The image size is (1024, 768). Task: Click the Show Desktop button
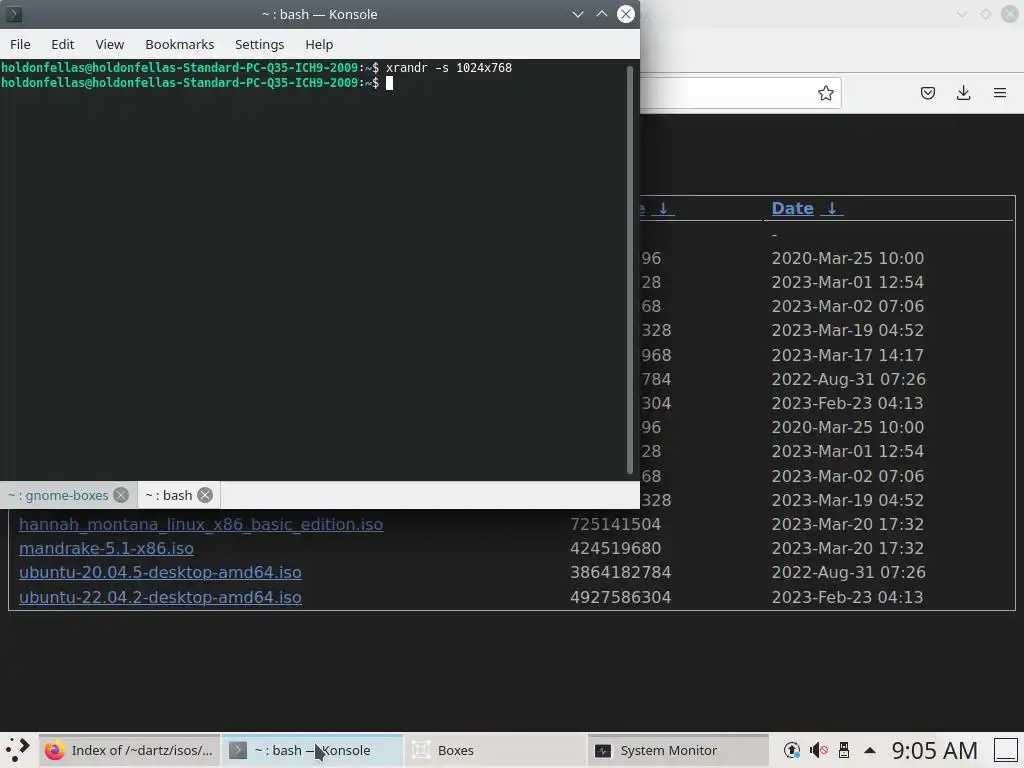tap(1006, 750)
